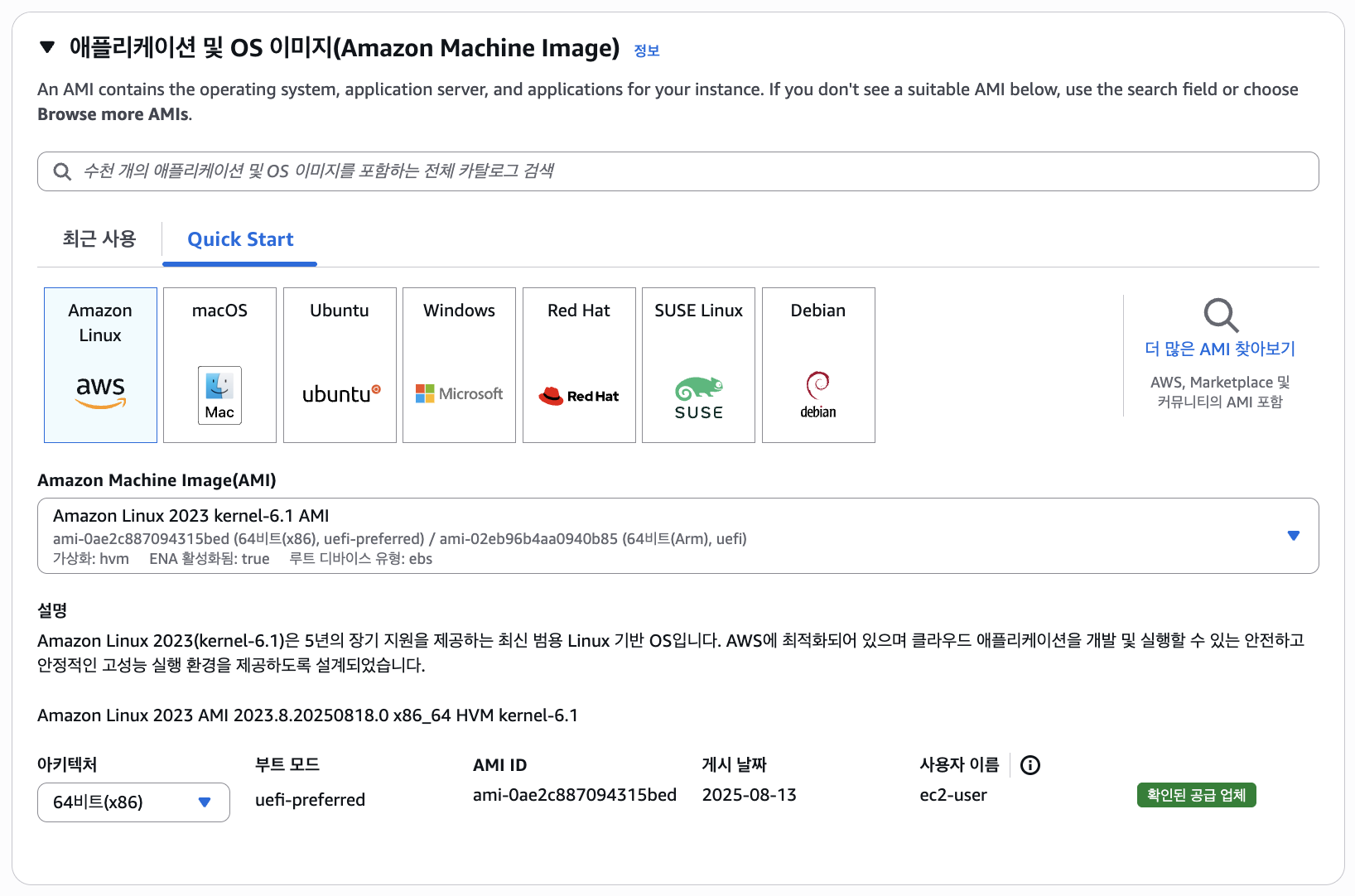Click the Browse more AMIs text
The width and height of the screenshot is (1355, 896).
point(113,114)
